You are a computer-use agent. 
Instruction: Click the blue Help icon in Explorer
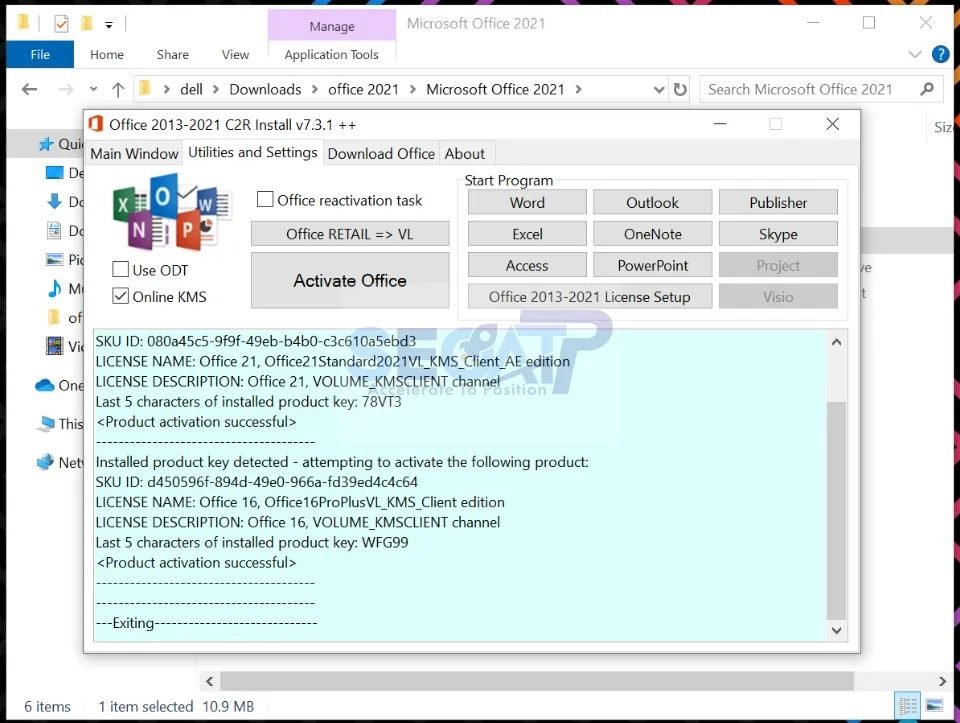pos(940,54)
